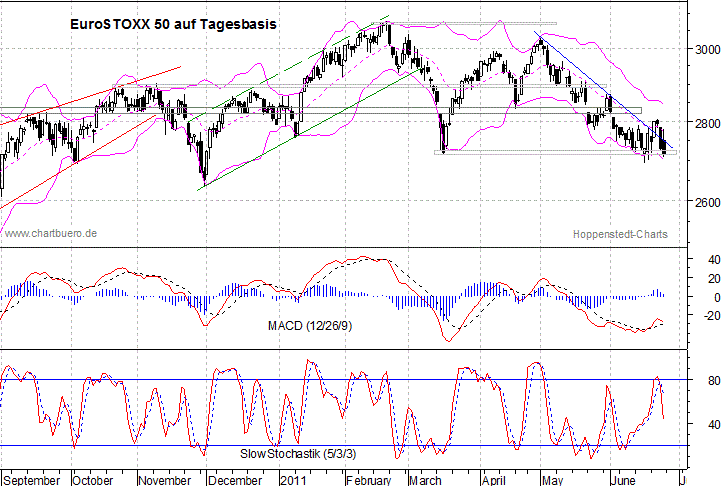
Task: Click the www.chartbuero.de text
Action: tap(51, 233)
